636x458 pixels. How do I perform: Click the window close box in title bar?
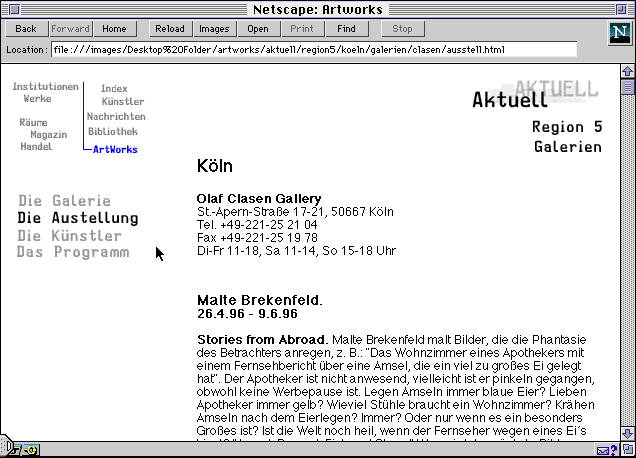tap(15, 9)
